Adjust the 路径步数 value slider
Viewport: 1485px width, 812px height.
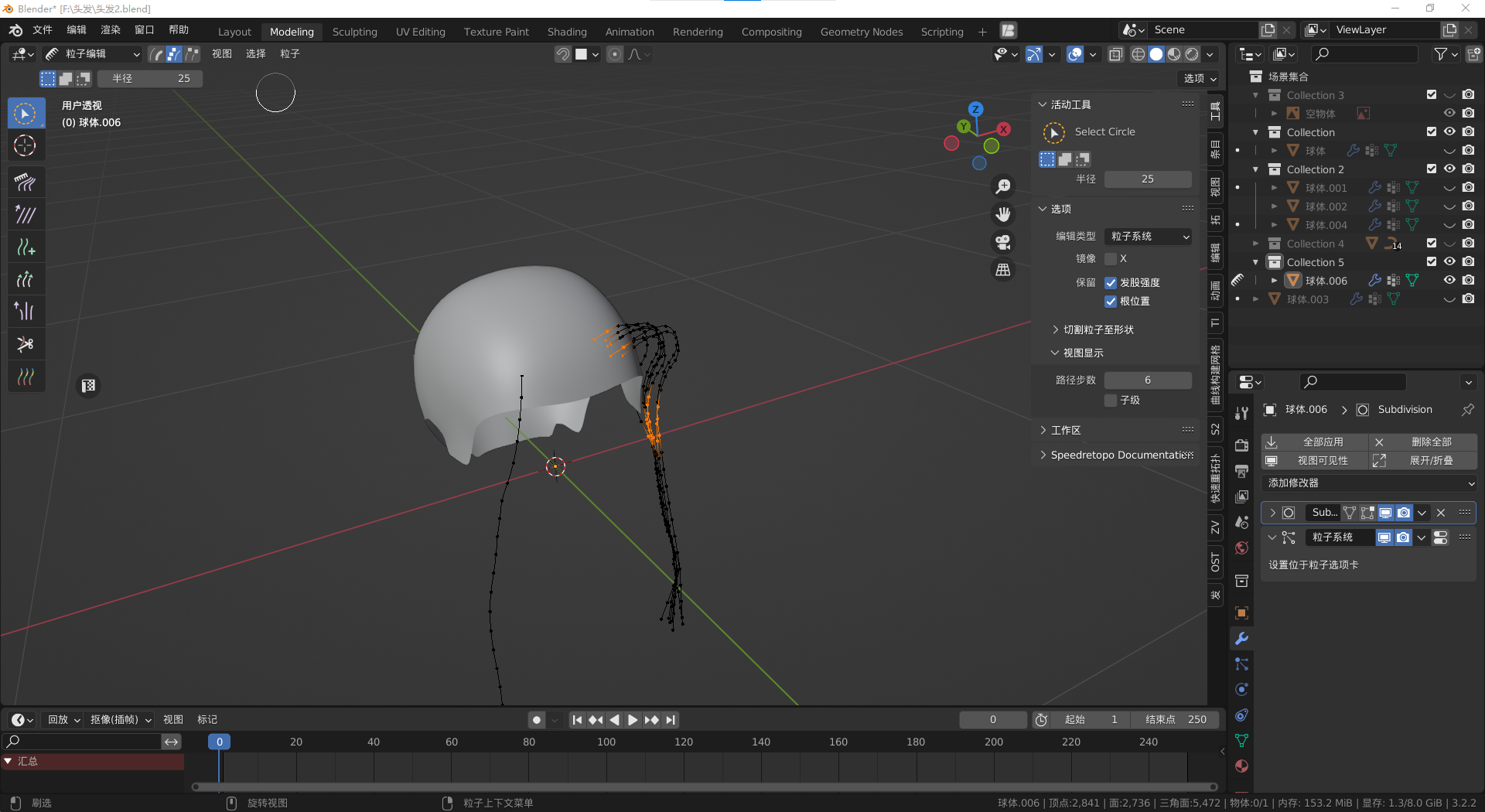1148,380
